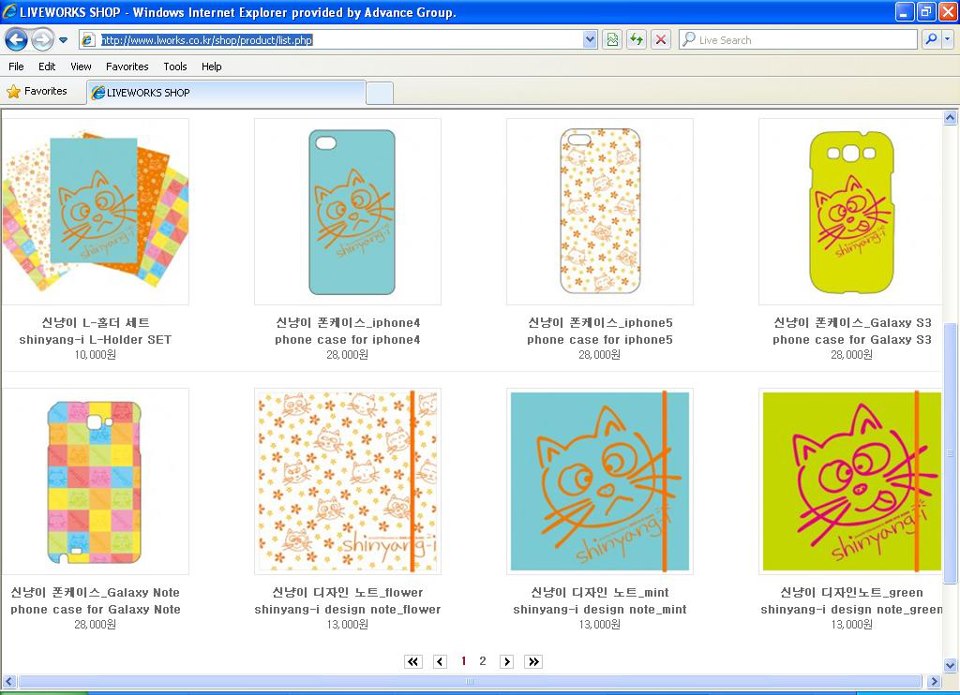Open the View menu
This screenshot has height=695, width=960.
pyautogui.click(x=81, y=67)
